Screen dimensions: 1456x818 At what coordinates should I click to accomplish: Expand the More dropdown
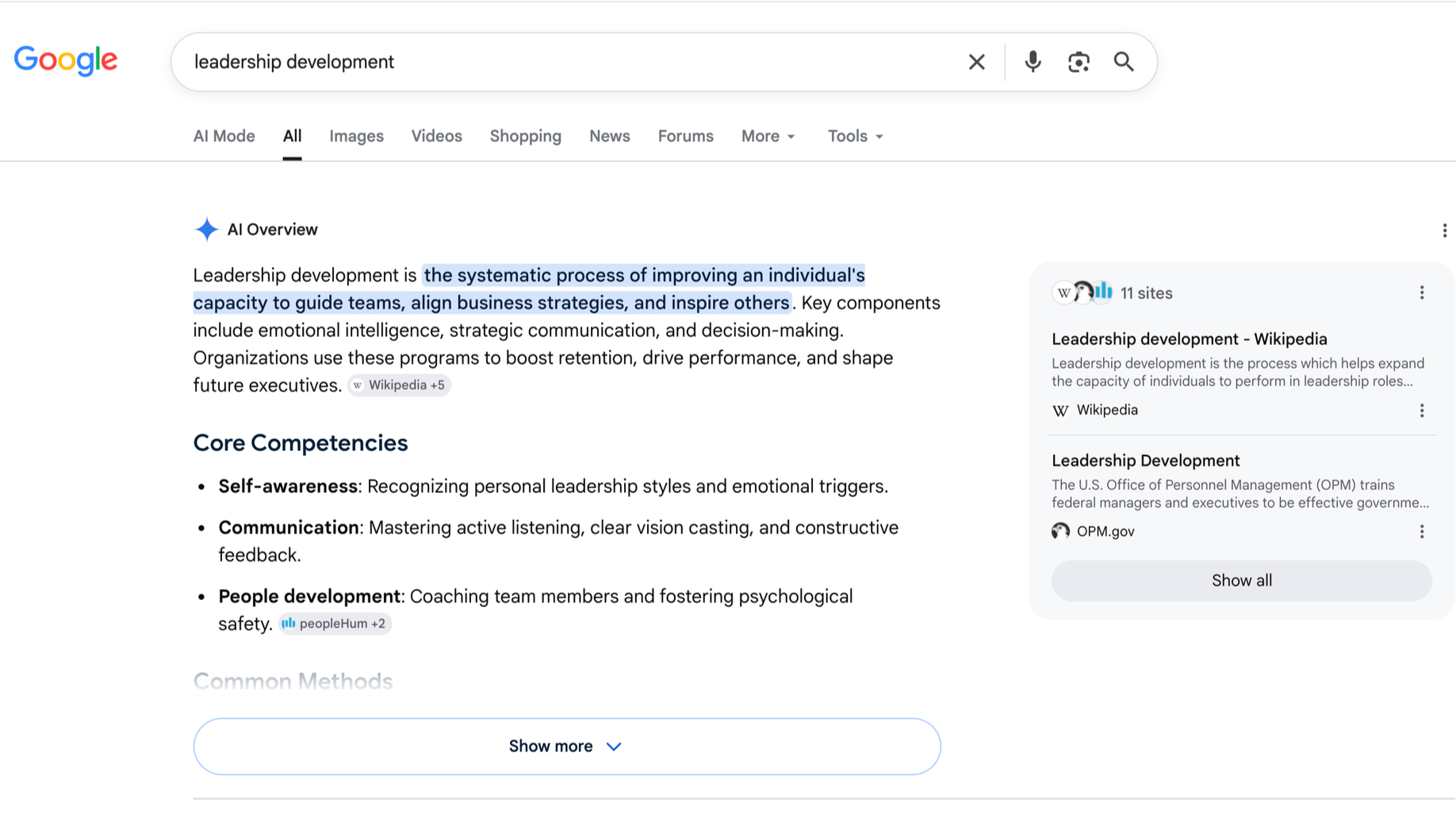pyautogui.click(x=768, y=136)
